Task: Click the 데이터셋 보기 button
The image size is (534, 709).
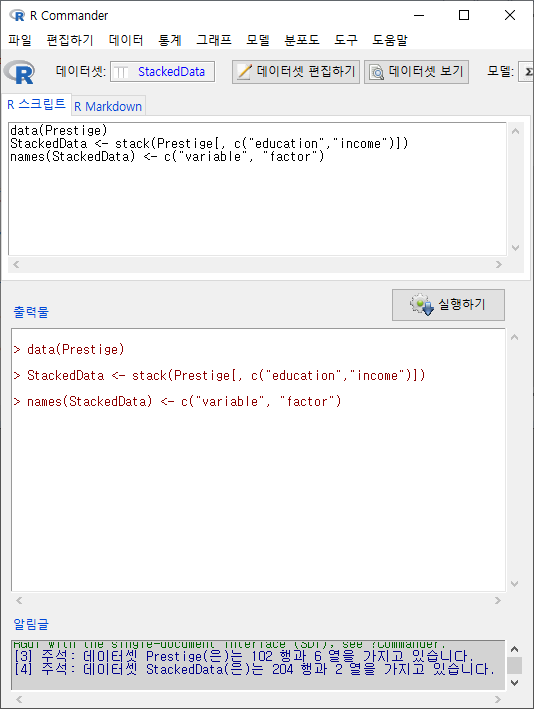Action: pyautogui.click(x=416, y=72)
